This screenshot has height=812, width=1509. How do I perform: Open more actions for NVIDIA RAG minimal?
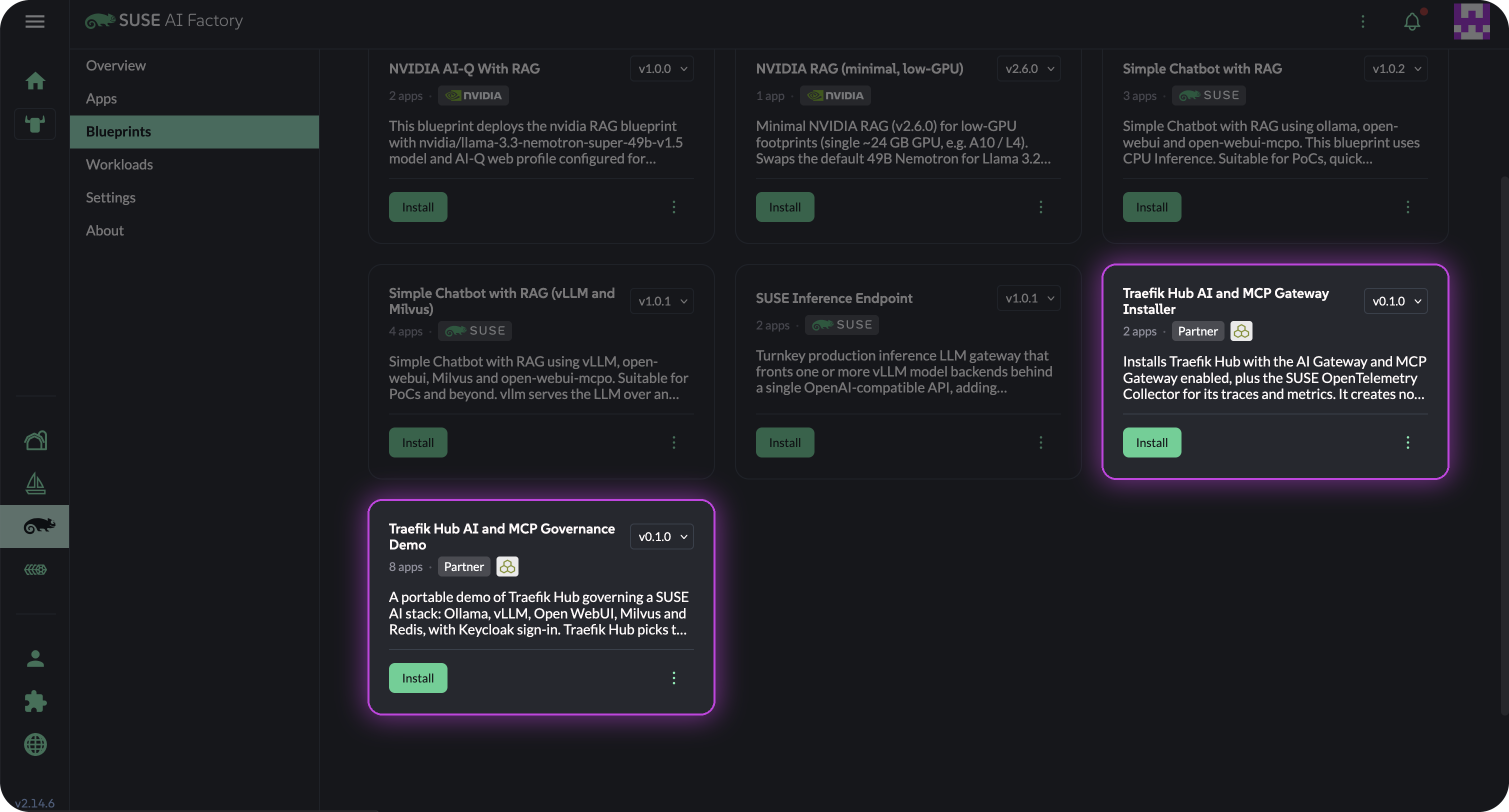pyautogui.click(x=1040, y=207)
